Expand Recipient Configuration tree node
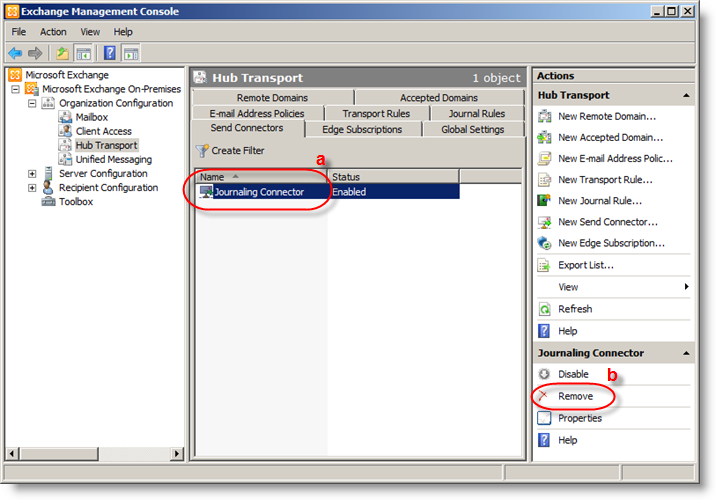This screenshot has height=500, width=716. (32, 188)
